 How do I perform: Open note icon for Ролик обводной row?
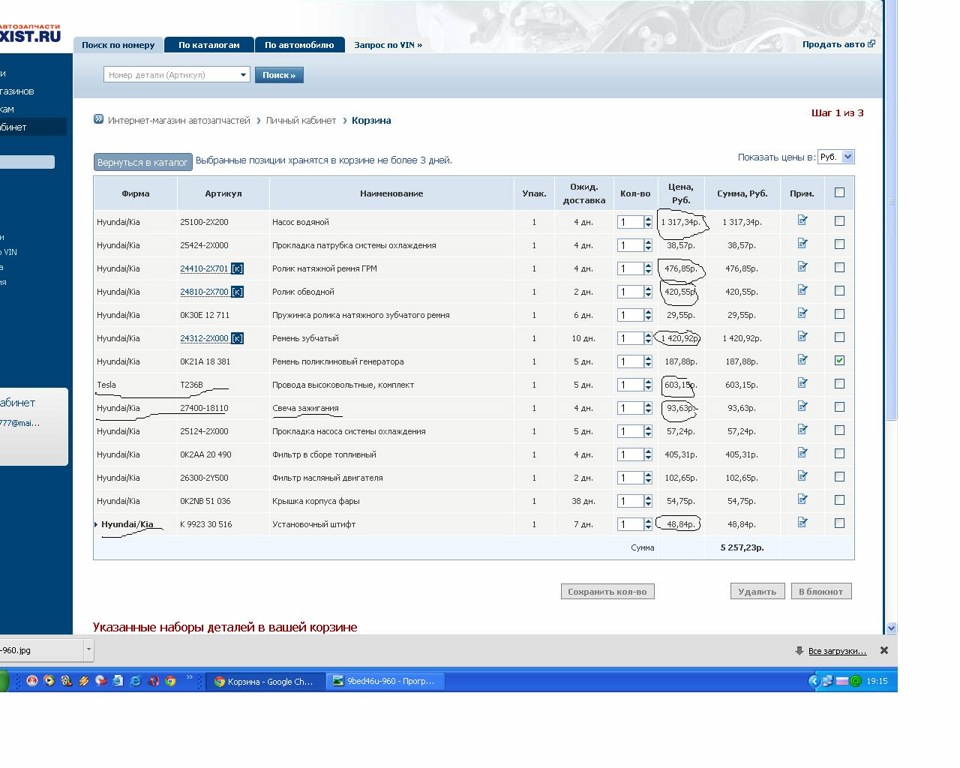pyautogui.click(x=802, y=290)
